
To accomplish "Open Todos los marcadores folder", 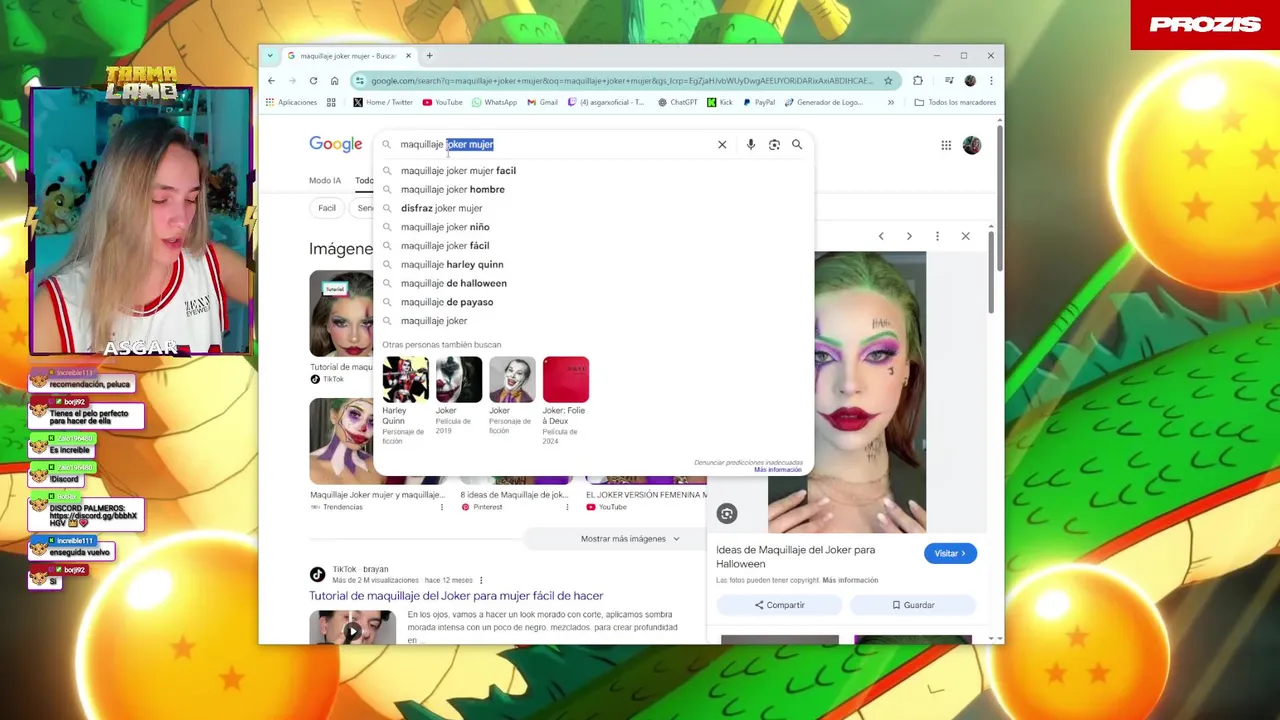I will tap(955, 102).
